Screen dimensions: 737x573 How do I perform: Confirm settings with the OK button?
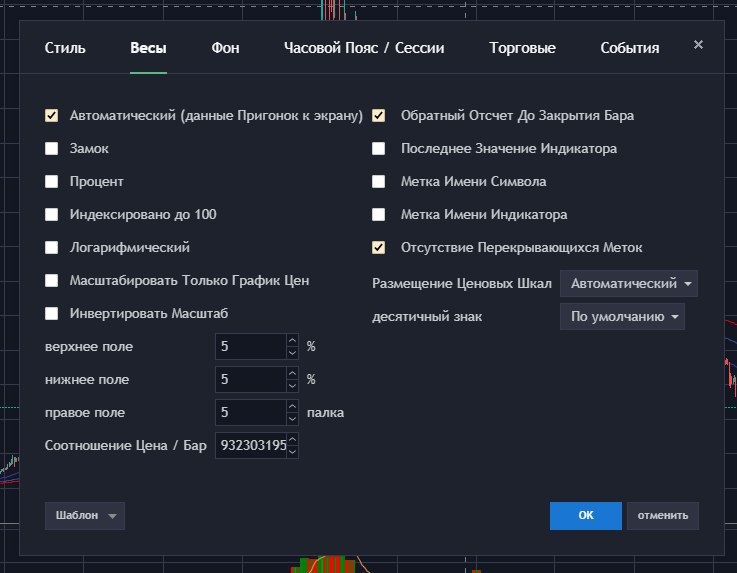tap(586, 516)
